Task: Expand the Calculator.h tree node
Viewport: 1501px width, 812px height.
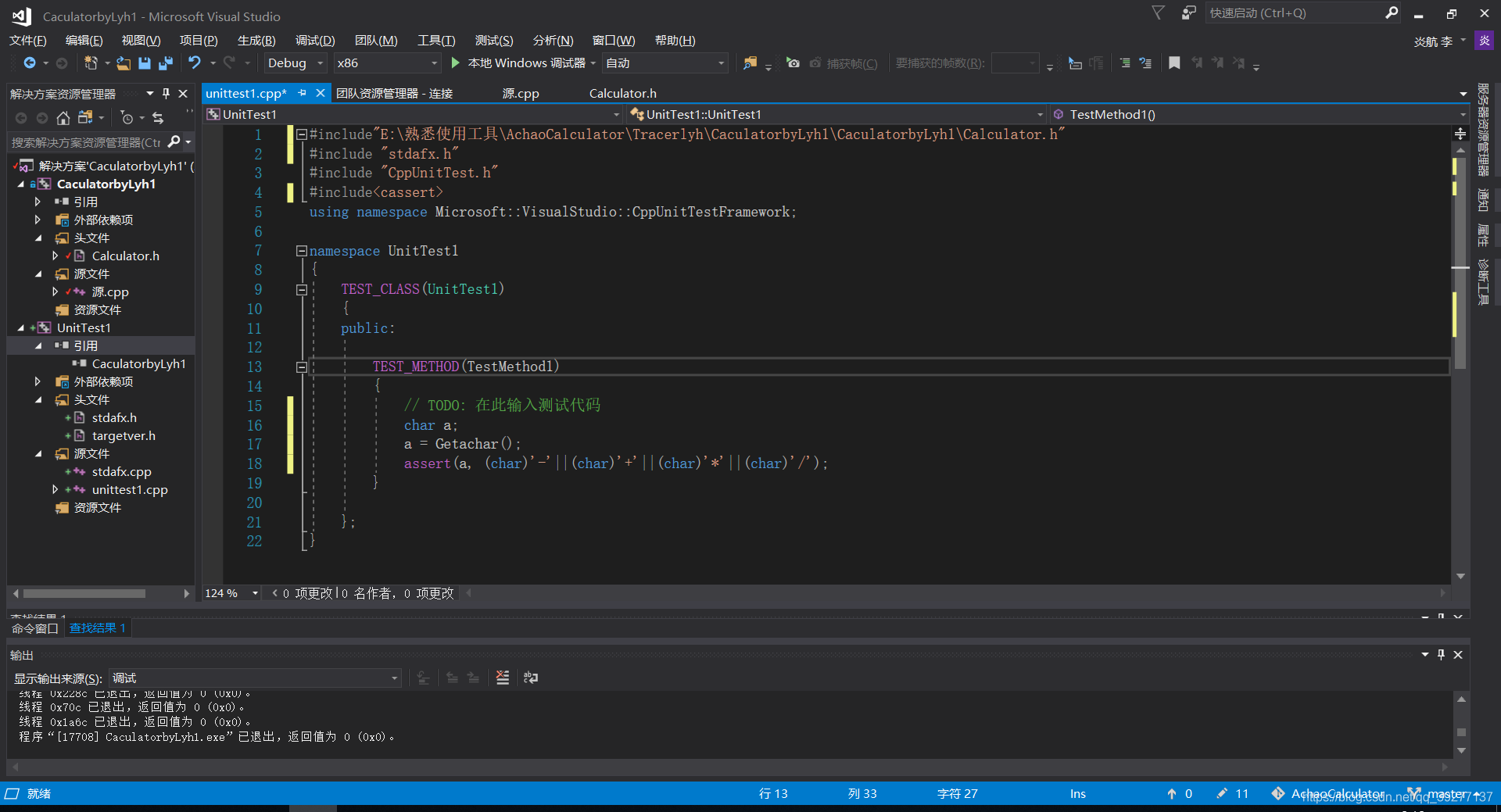Action: pos(55,256)
